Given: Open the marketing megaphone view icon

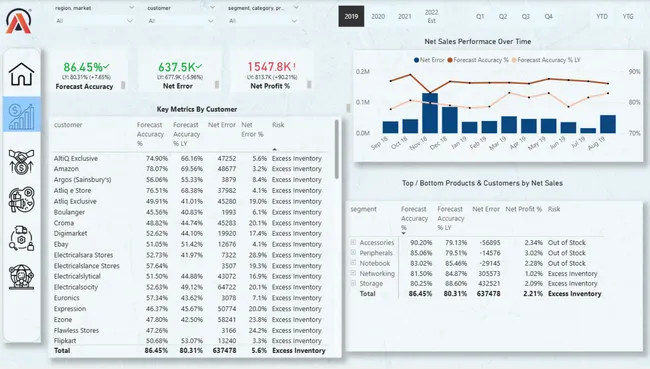Looking at the screenshot, I should (22, 200).
